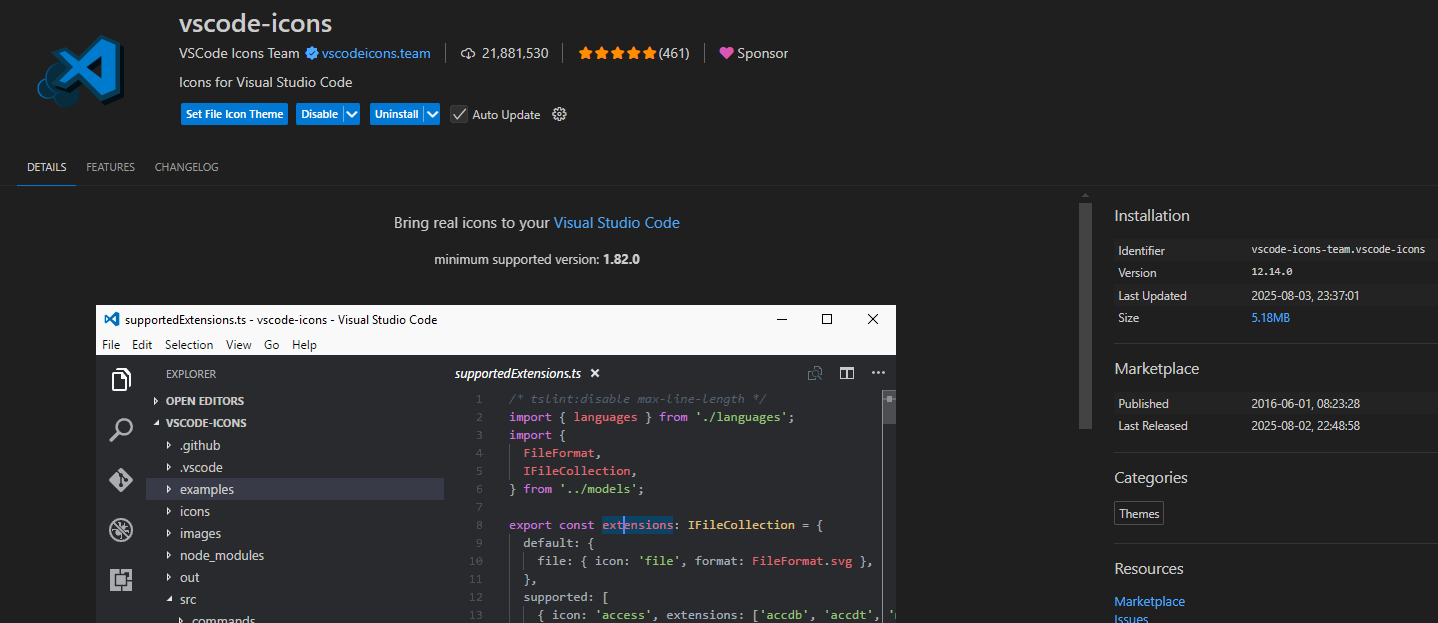Viewport: 1438px width, 623px height.
Task: Click Last Updated date 2025-08-03 value
Action: (1305, 296)
